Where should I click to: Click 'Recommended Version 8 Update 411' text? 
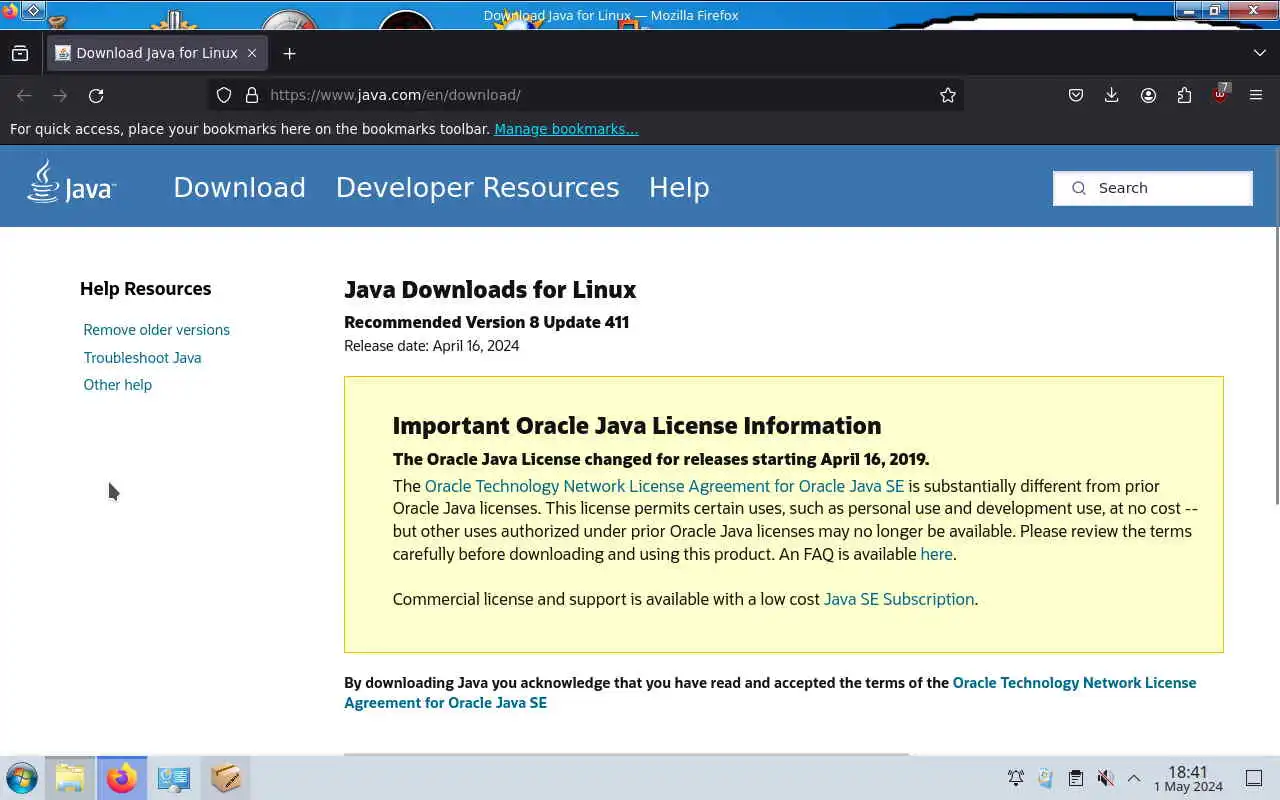[x=486, y=322]
